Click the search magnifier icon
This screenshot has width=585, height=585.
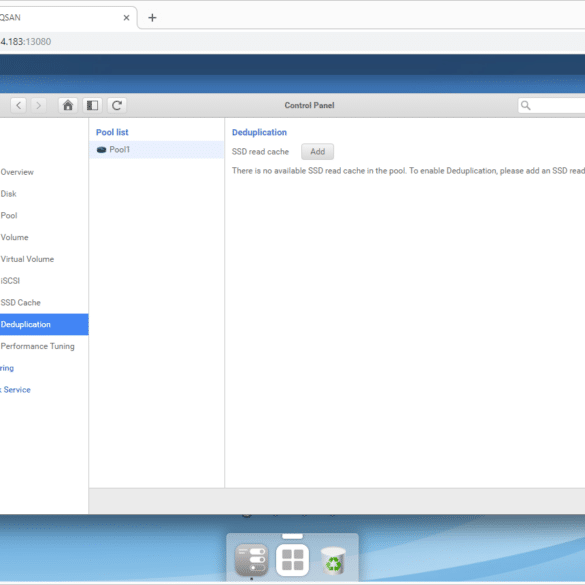pos(525,106)
